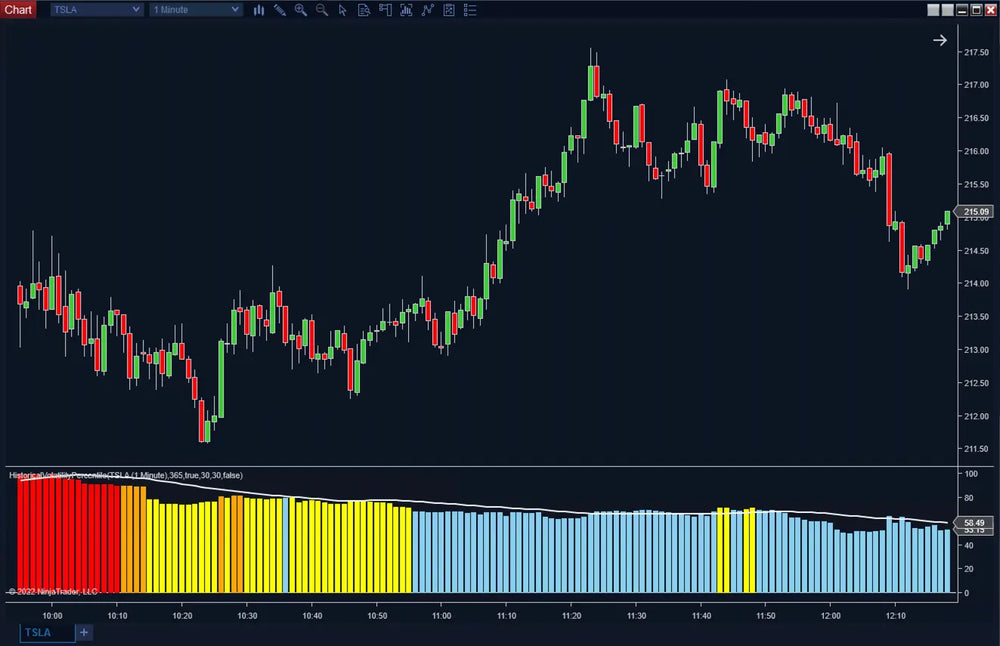Viewport: 1000px width, 646px height.
Task: Open the TSLA instrument dropdown
Action: pyautogui.click(x=95, y=9)
